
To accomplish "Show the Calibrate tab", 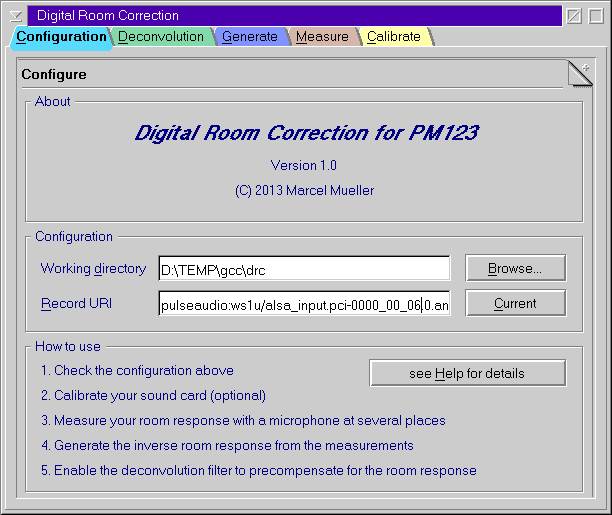I will click(393, 37).
